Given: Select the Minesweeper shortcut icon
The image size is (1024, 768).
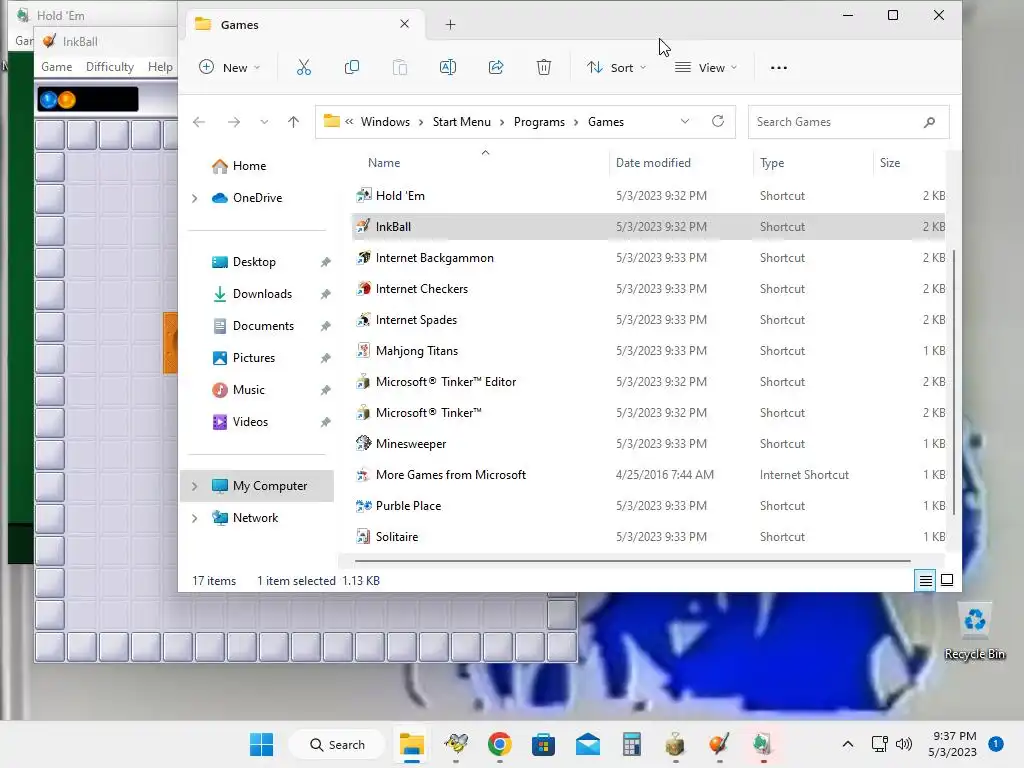Looking at the screenshot, I should [x=363, y=443].
